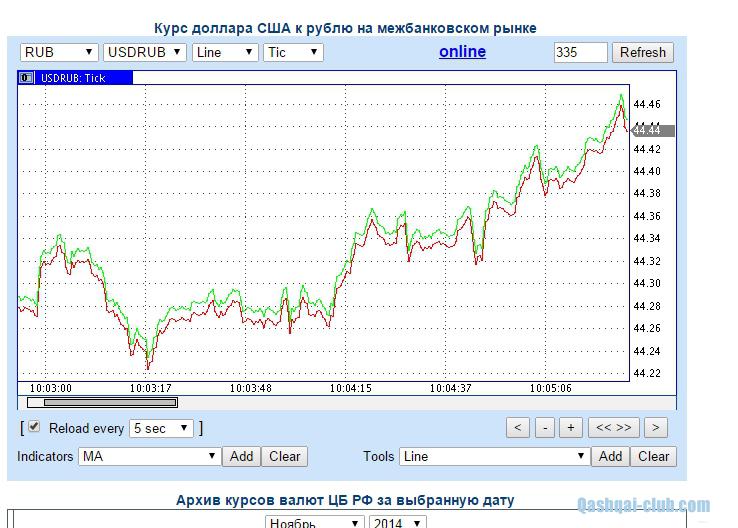Click the input field showing 335
The height and width of the screenshot is (528, 738).
(x=580, y=52)
